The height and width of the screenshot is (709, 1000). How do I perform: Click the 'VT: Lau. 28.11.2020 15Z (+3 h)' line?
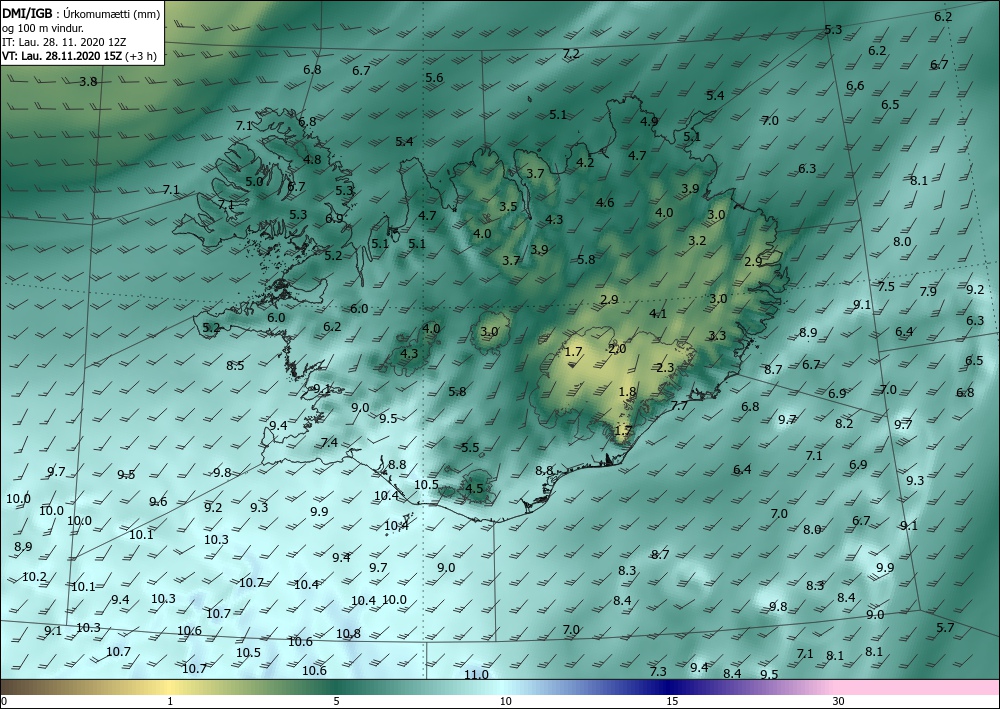click(x=80, y=56)
